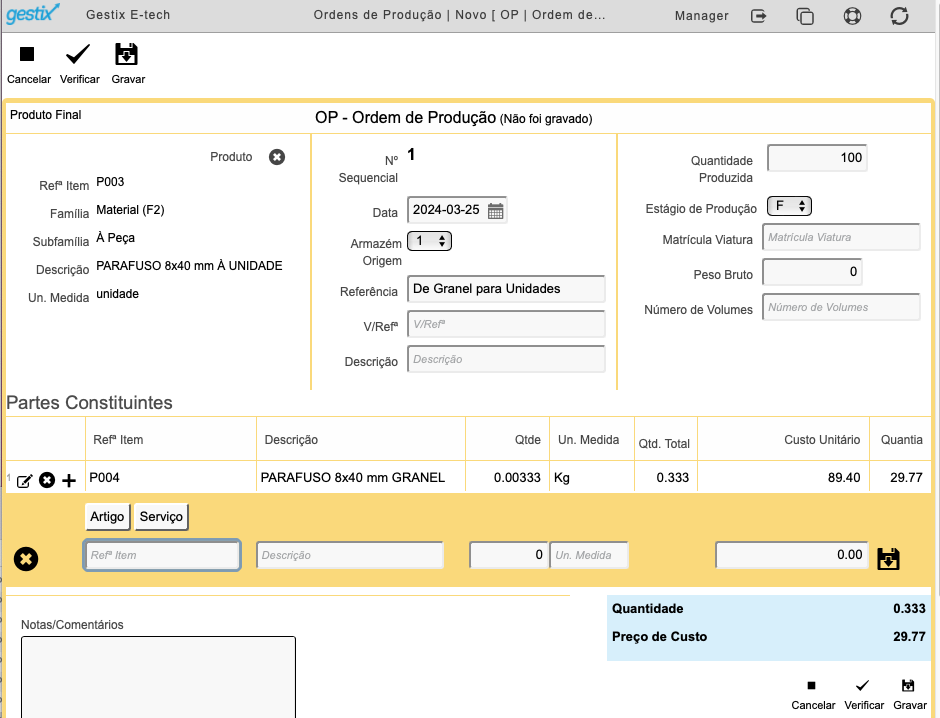Open new window duplicate icon
Screen dimensions: 940x718
[x=805, y=16]
